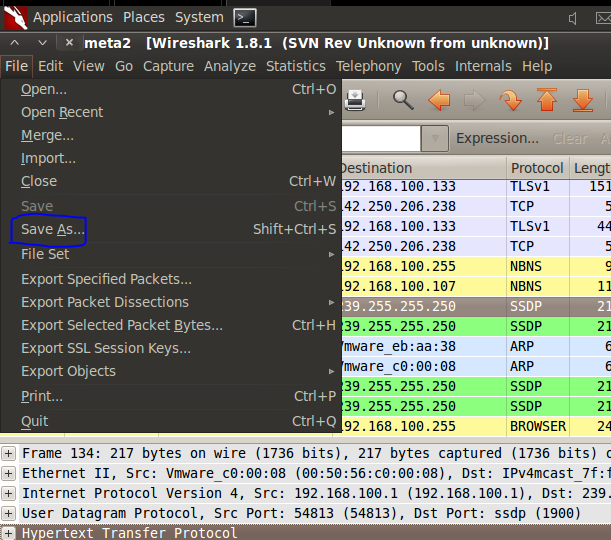Viewport: 611px width, 540px height.
Task: Click the greyed Save menu entry
Action: click(171, 206)
